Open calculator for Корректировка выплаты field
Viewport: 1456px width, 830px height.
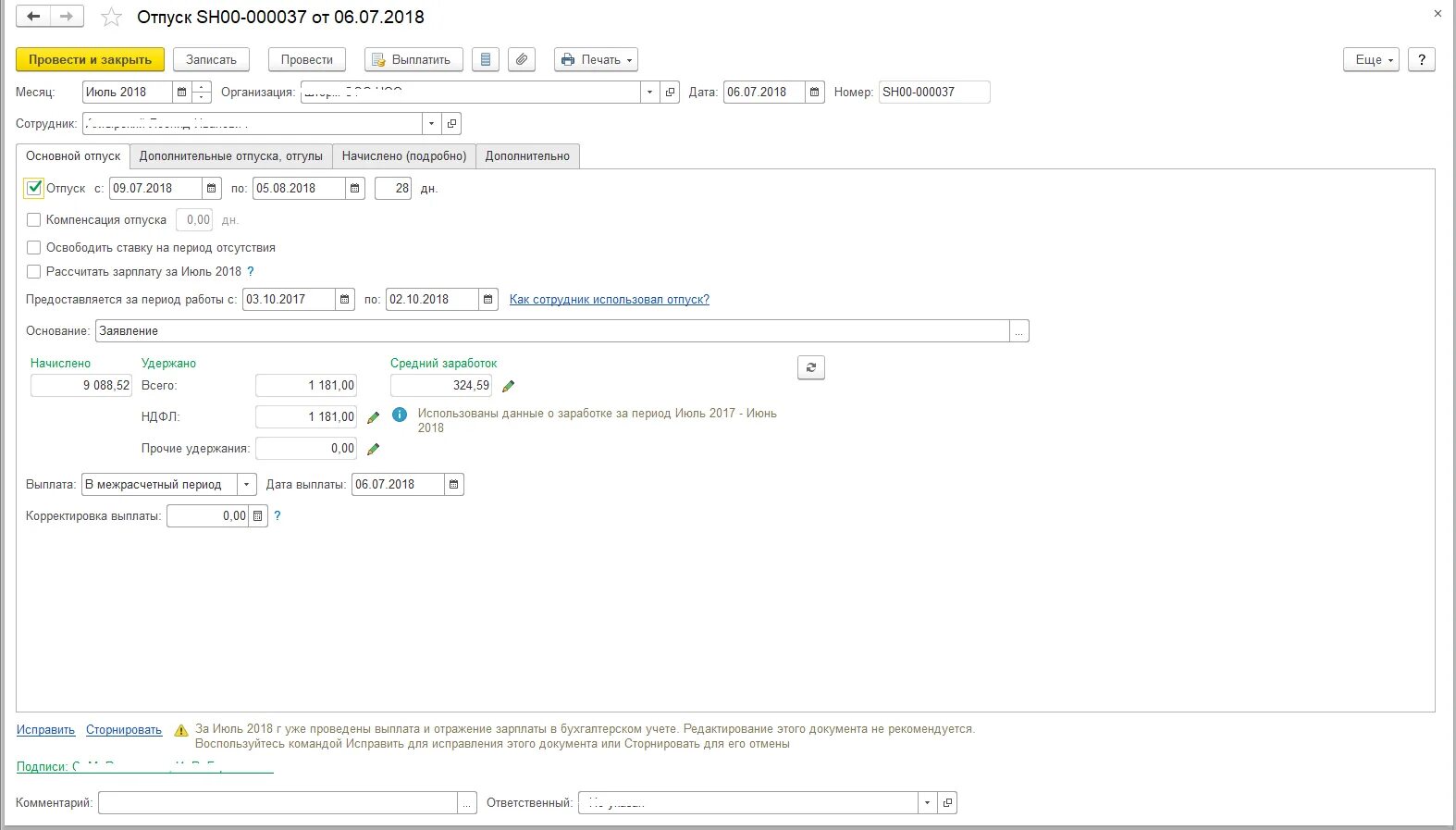click(x=258, y=515)
